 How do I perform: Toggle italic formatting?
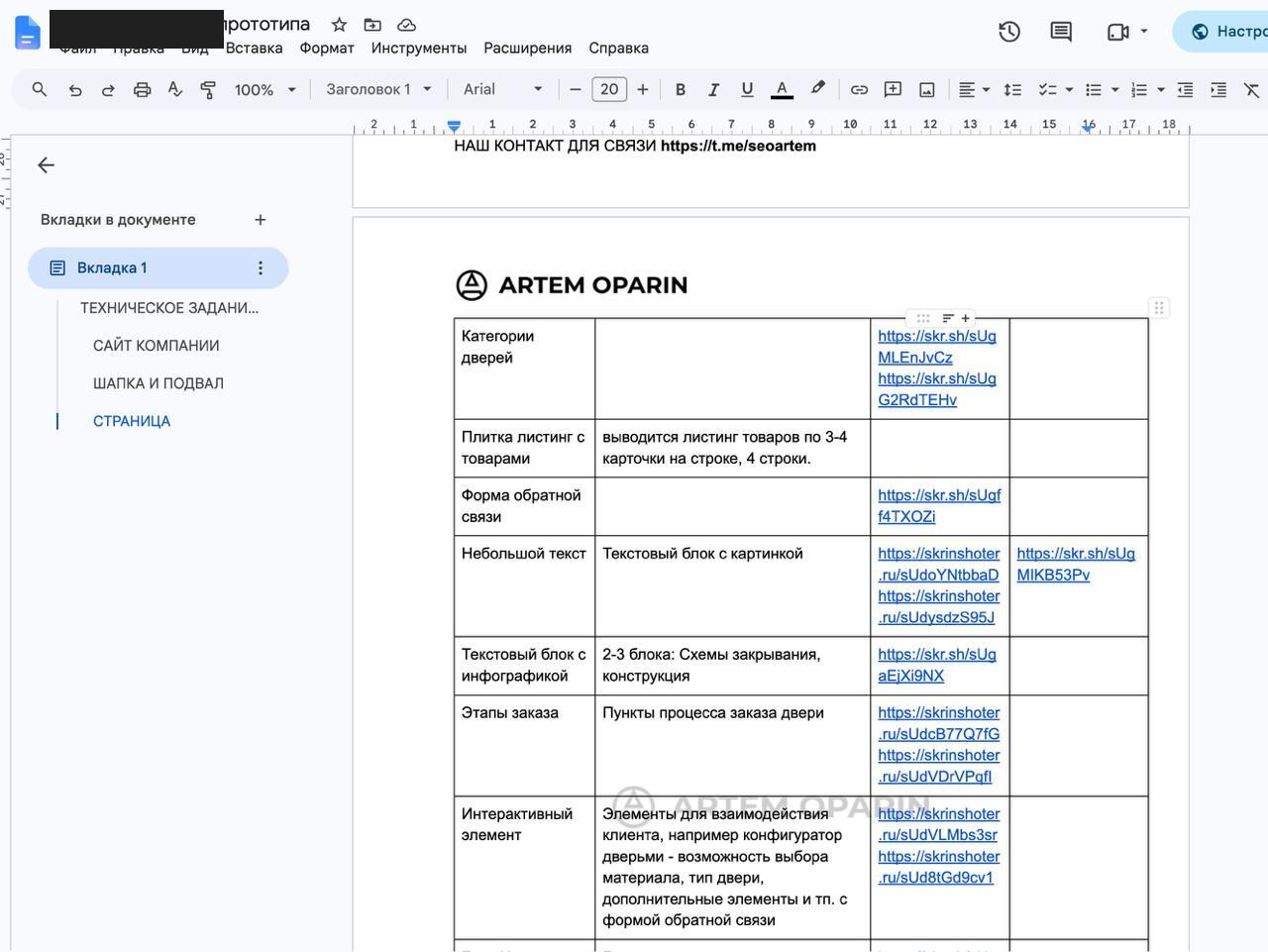click(x=713, y=89)
